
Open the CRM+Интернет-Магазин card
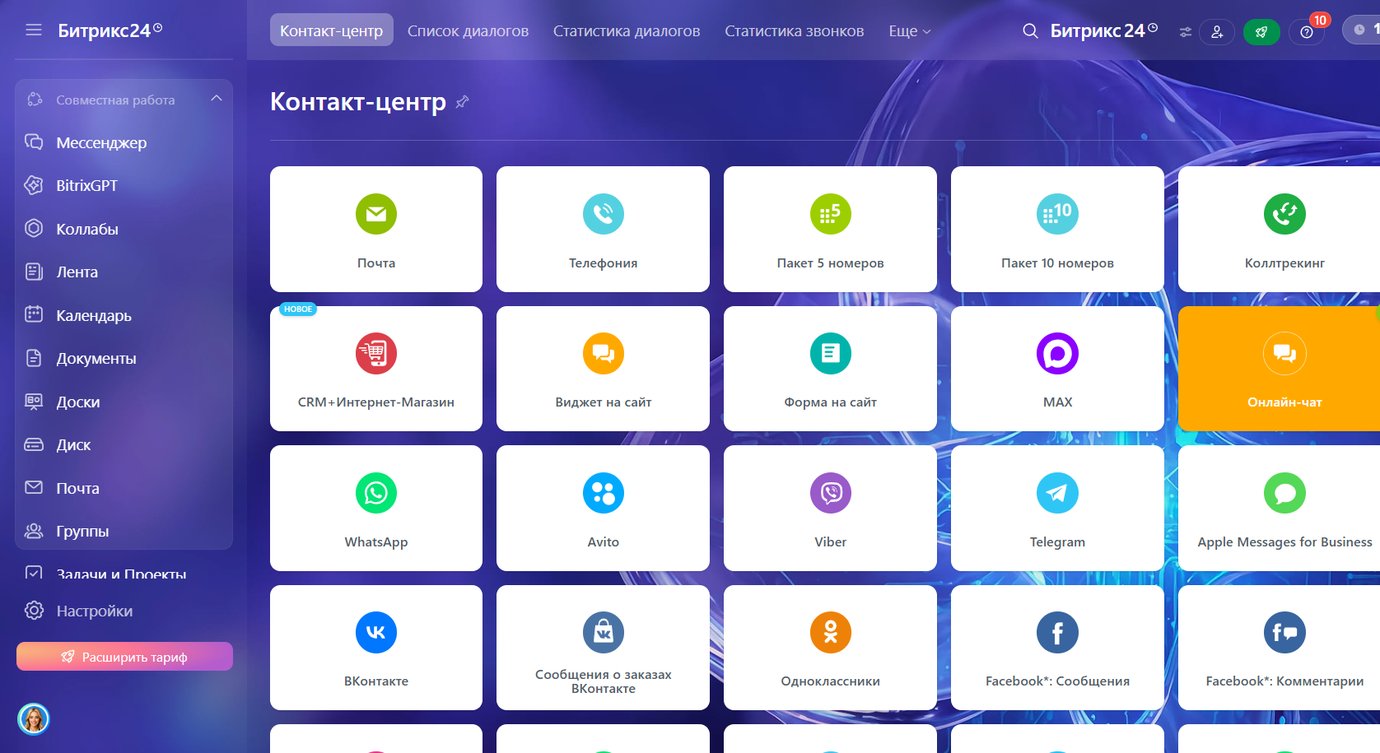(376, 369)
